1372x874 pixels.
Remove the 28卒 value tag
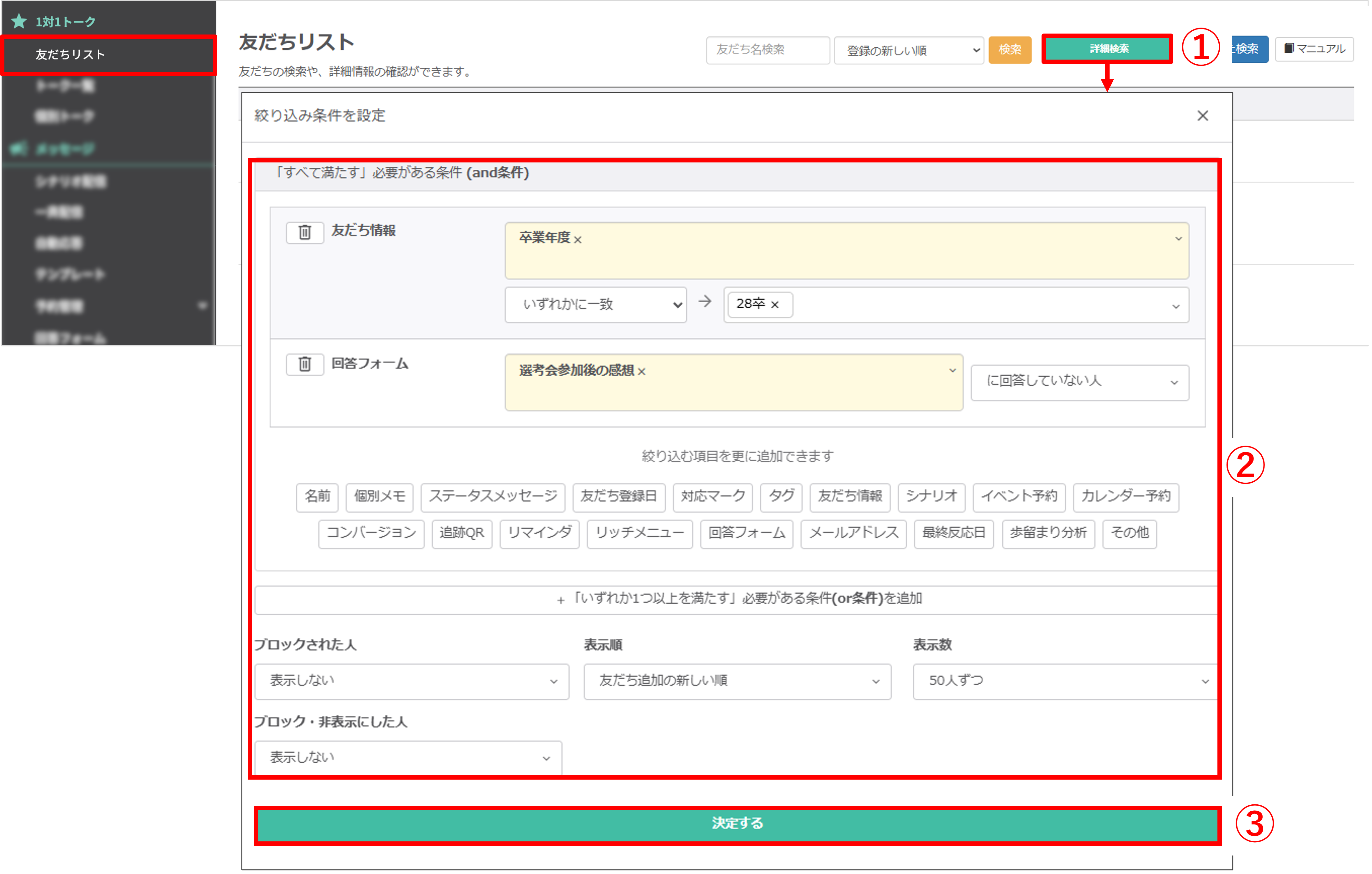[775, 305]
